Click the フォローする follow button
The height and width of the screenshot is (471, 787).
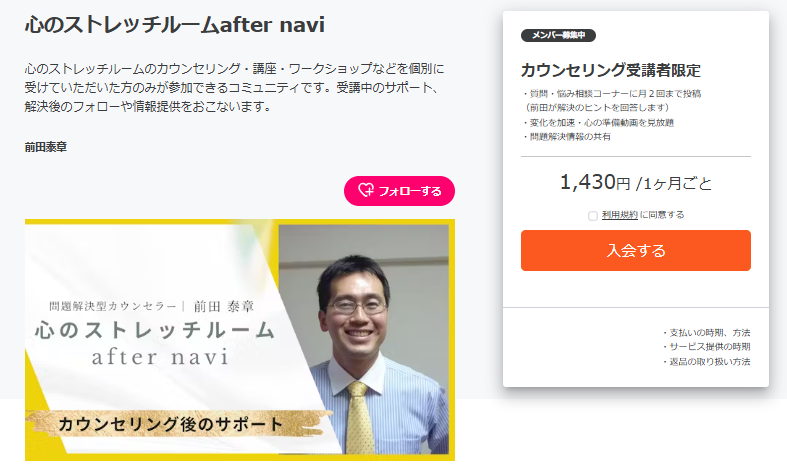[400, 191]
